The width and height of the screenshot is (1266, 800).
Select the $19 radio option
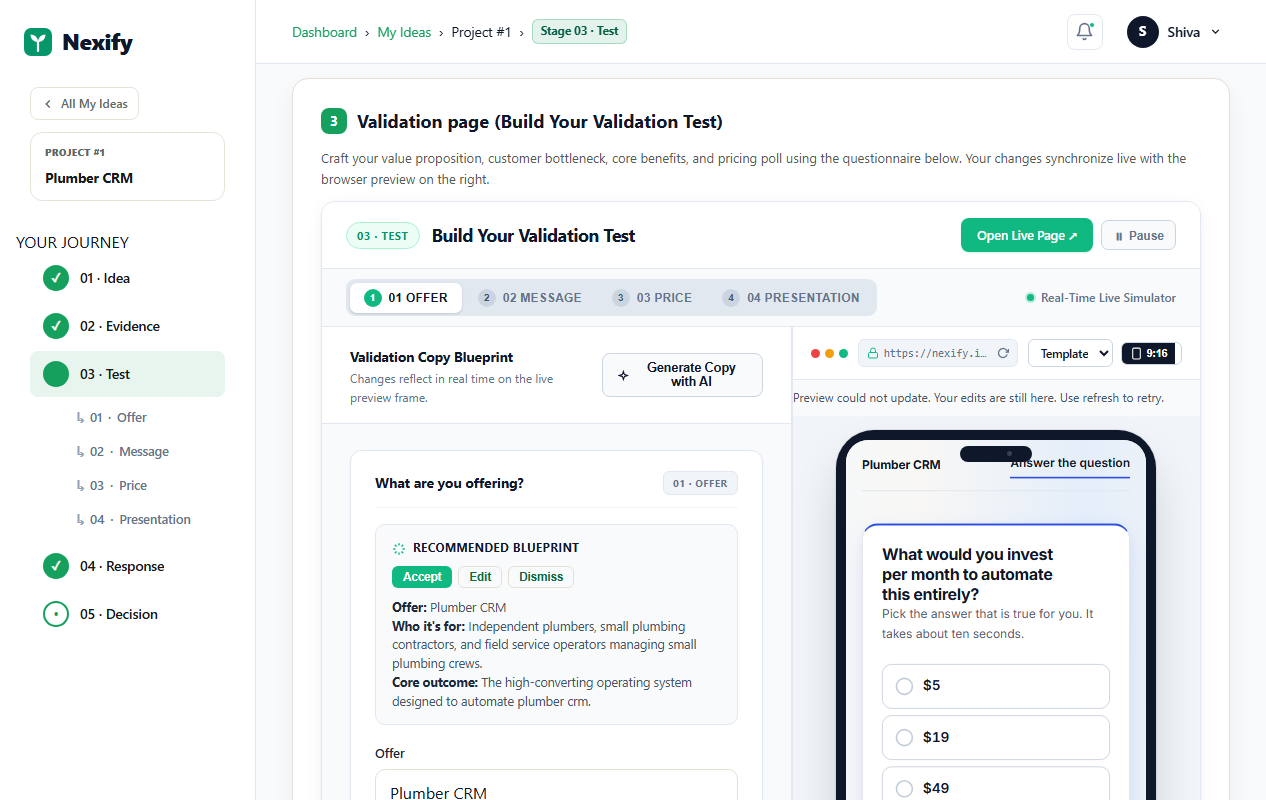coord(996,737)
